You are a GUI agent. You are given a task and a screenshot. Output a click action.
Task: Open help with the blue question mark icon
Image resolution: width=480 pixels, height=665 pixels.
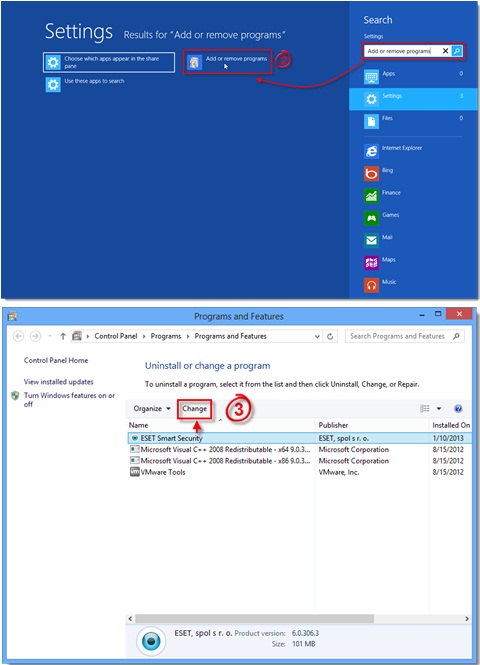tap(458, 408)
